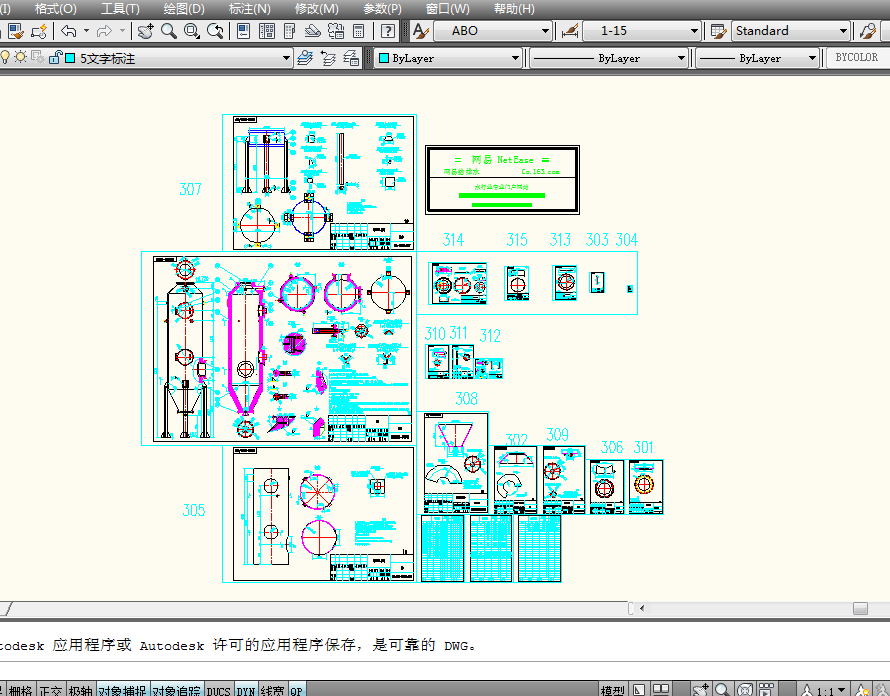Click status bar Pan hand icon

click(700, 690)
